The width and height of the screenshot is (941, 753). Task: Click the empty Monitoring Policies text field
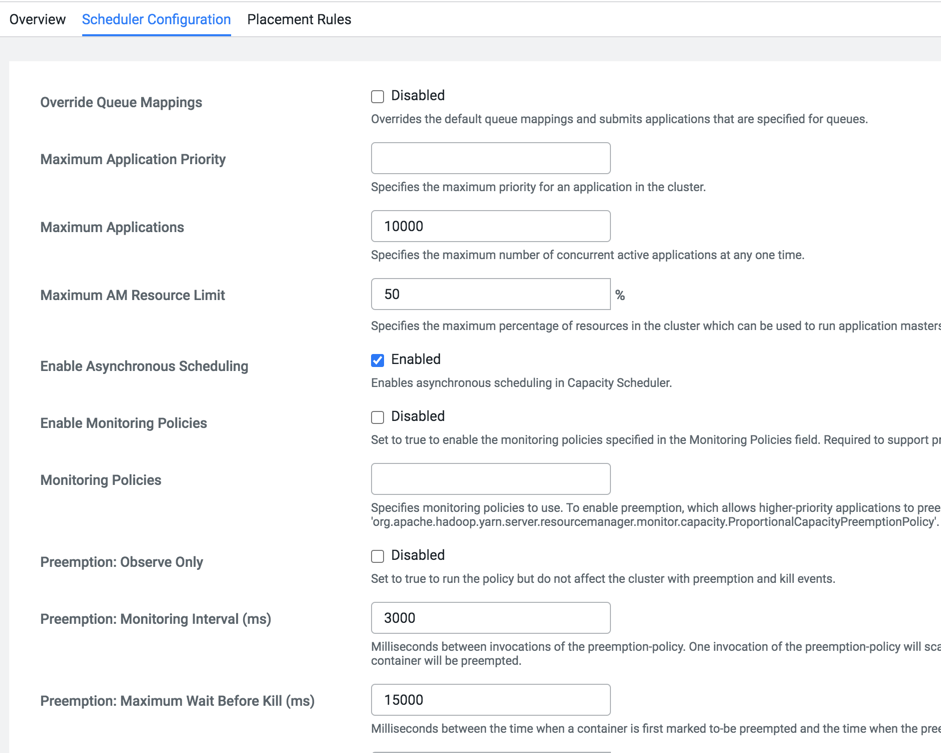(x=490, y=479)
